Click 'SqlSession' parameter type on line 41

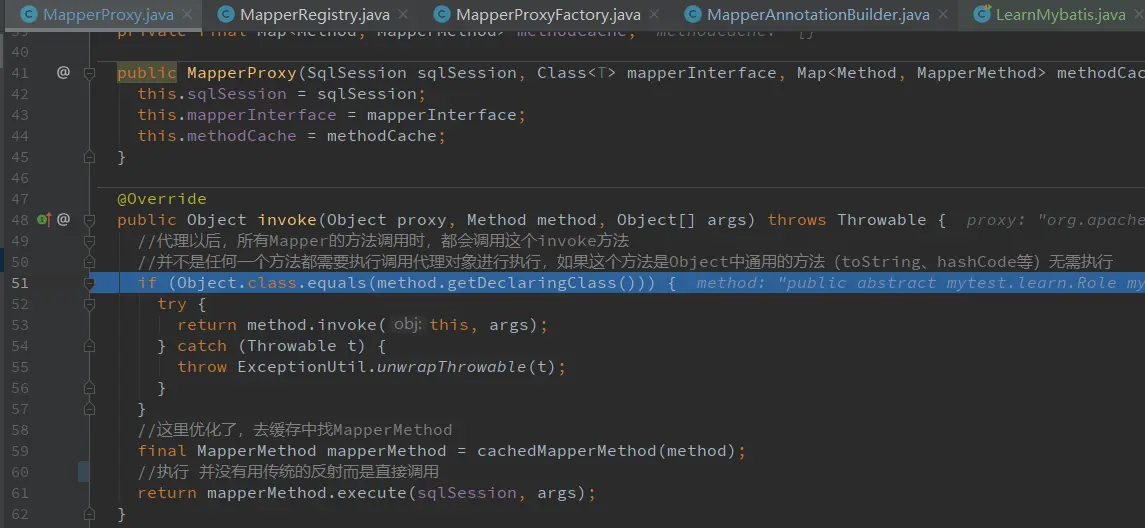[357, 73]
